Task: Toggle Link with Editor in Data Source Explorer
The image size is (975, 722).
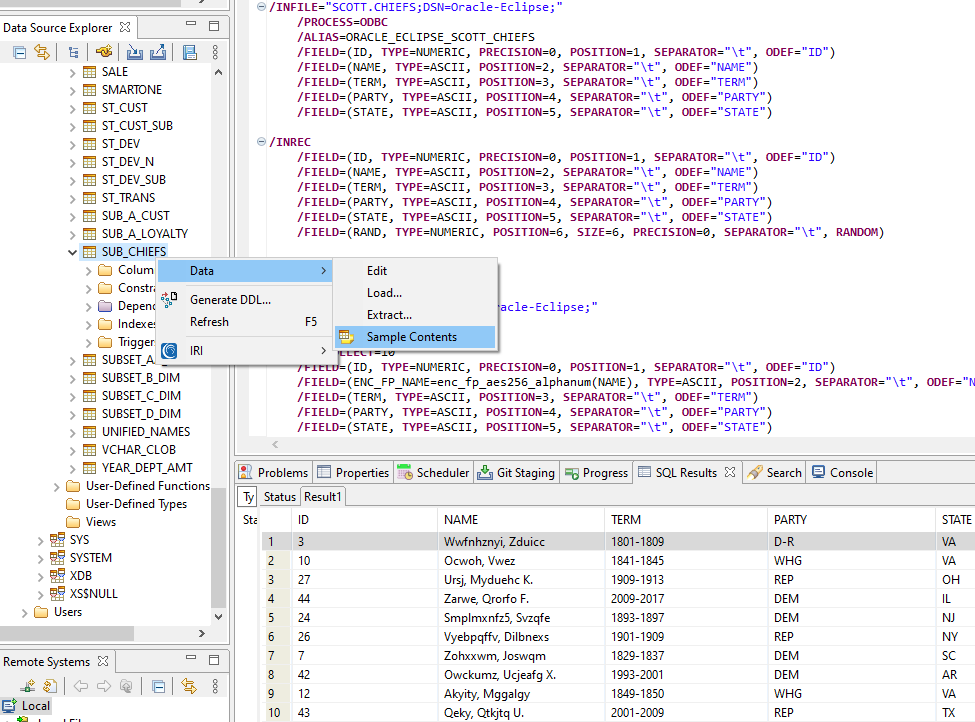Action: [x=42, y=53]
